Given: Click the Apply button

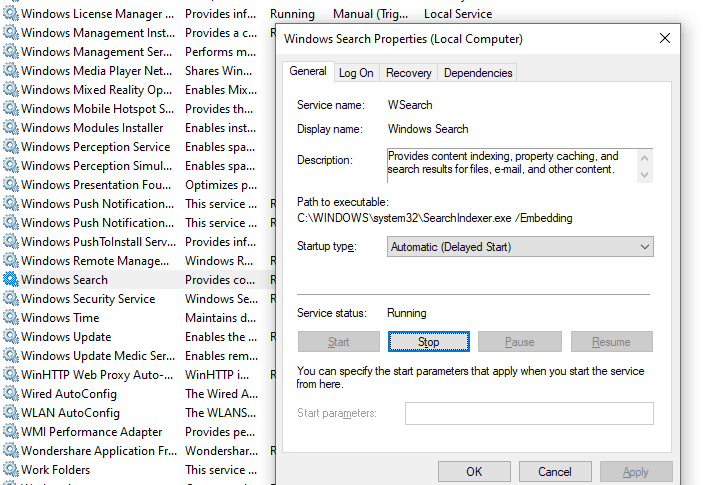Looking at the screenshot, I should coord(636,472).
